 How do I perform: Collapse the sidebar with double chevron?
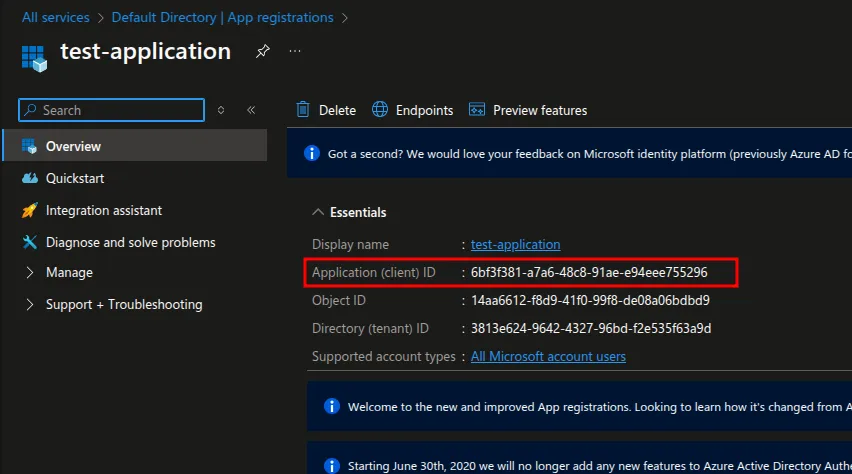(251, 110)
